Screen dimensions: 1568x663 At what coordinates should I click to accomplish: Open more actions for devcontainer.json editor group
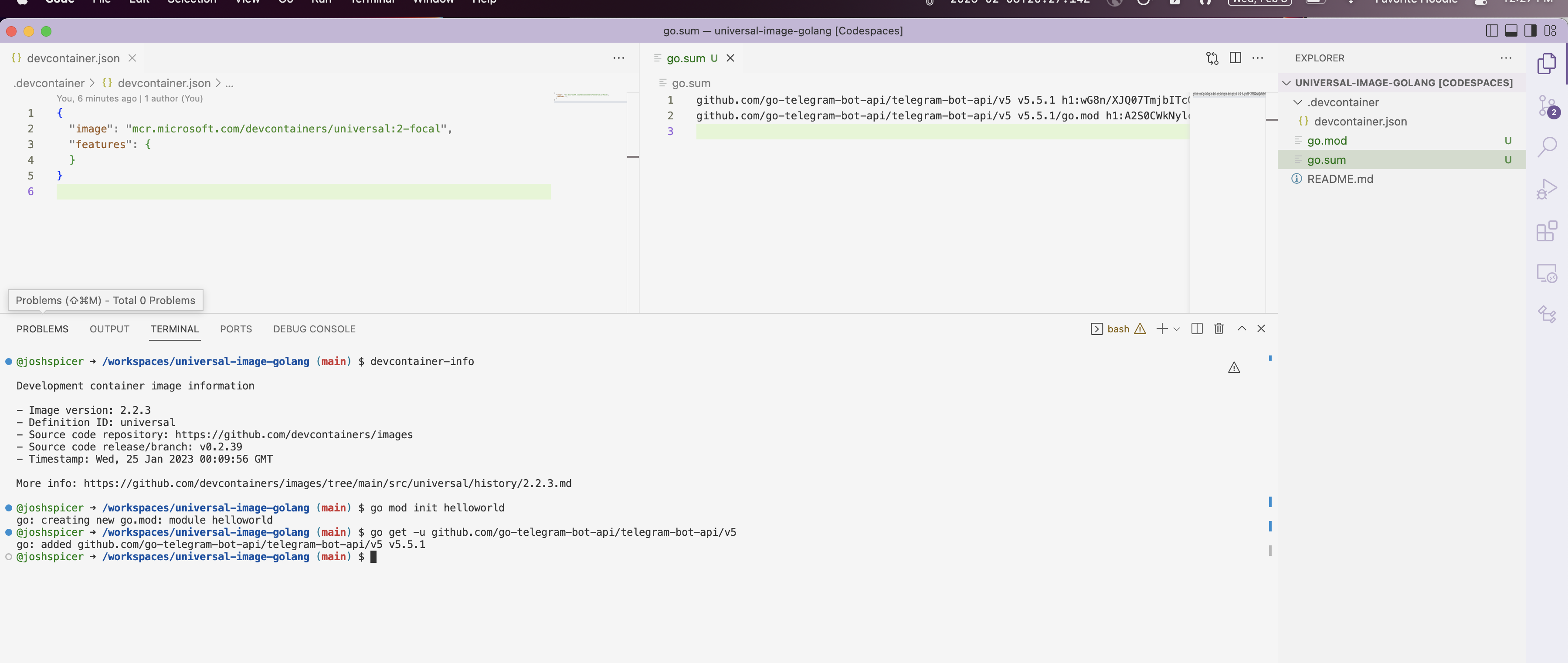click(x=618, y=58)
